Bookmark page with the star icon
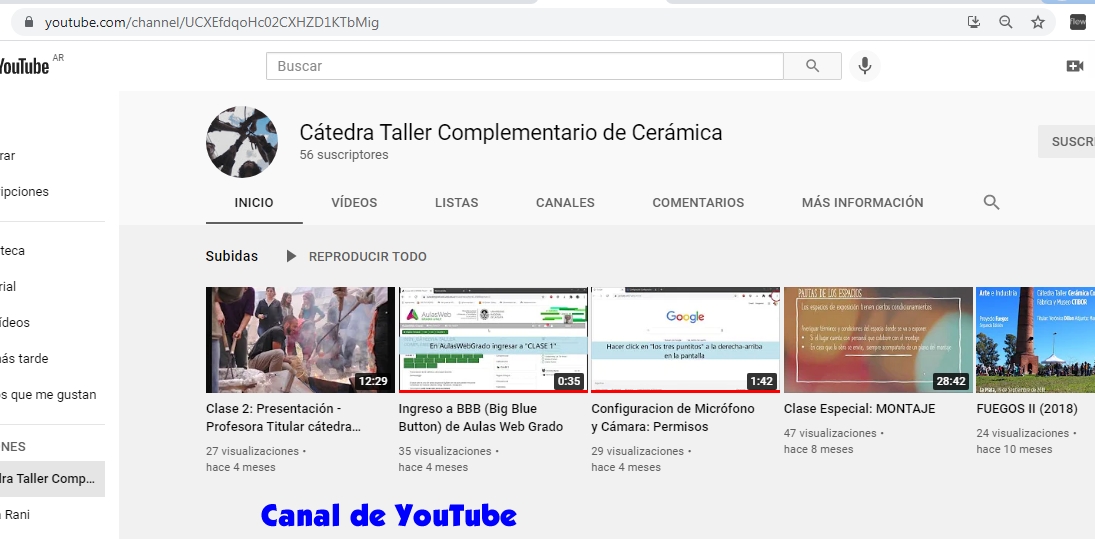The image size is (1095, 539). [1038, 22]
